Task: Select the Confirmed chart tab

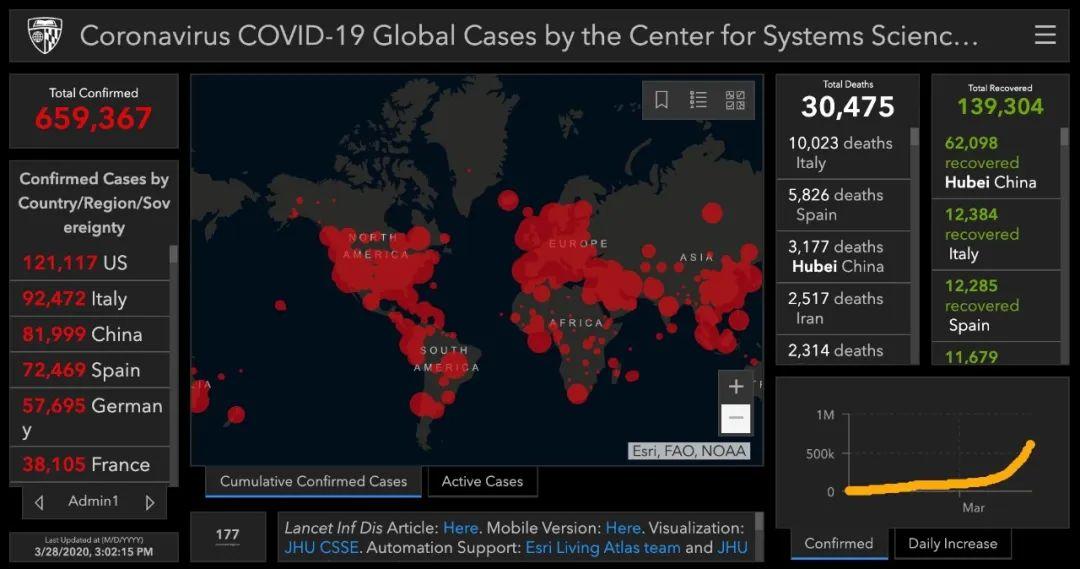Action: click(838, 544)
